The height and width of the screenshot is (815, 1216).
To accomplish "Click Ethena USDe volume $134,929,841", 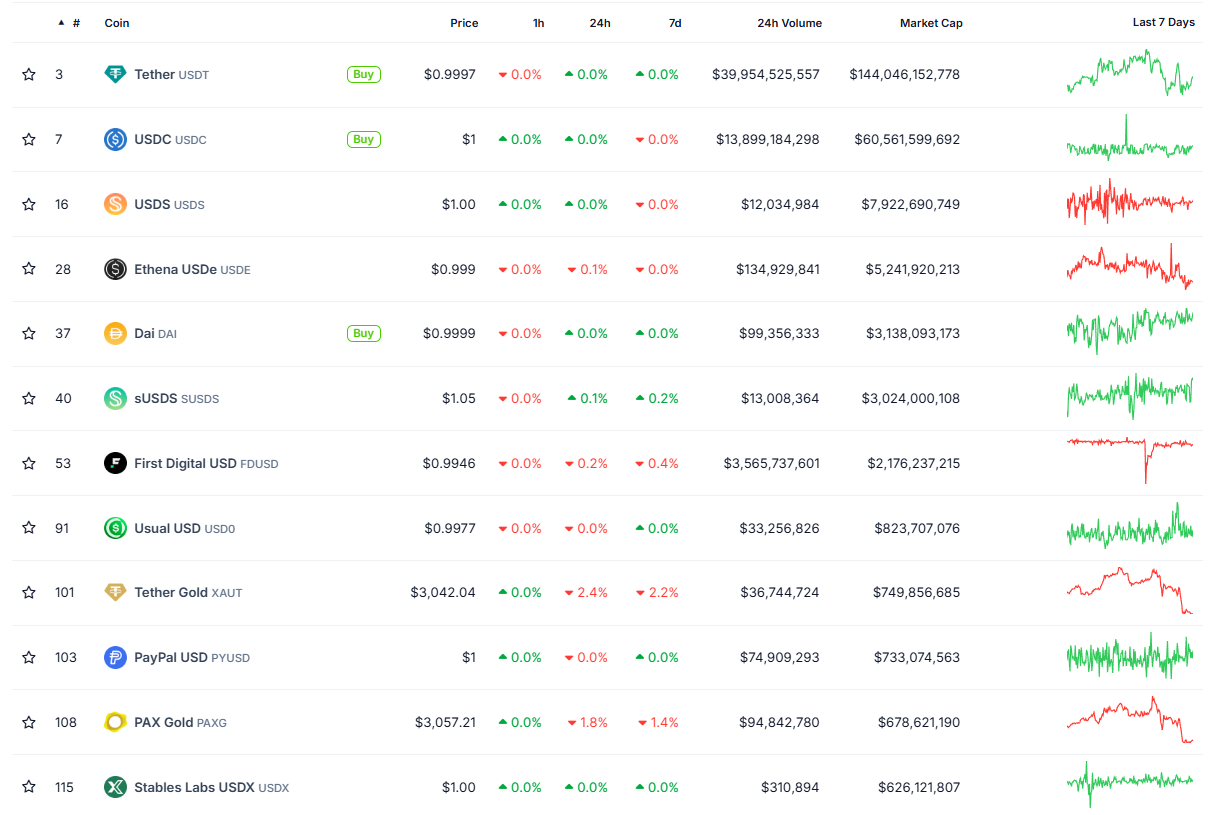I will [x=778, y=269].
